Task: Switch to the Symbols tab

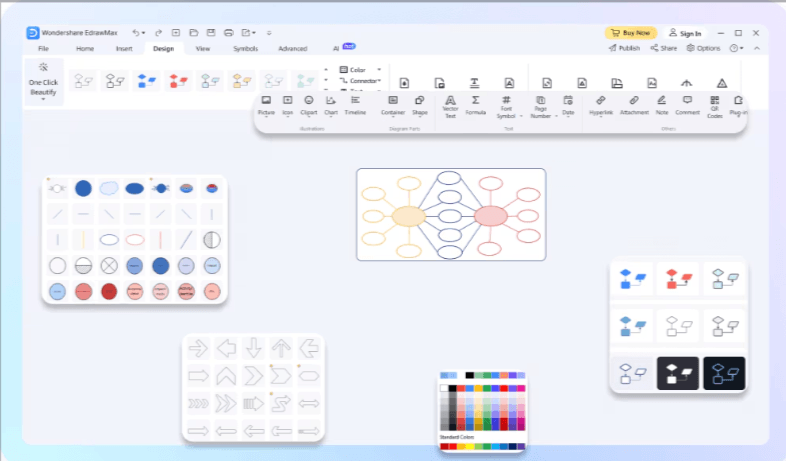Action: 246,49
